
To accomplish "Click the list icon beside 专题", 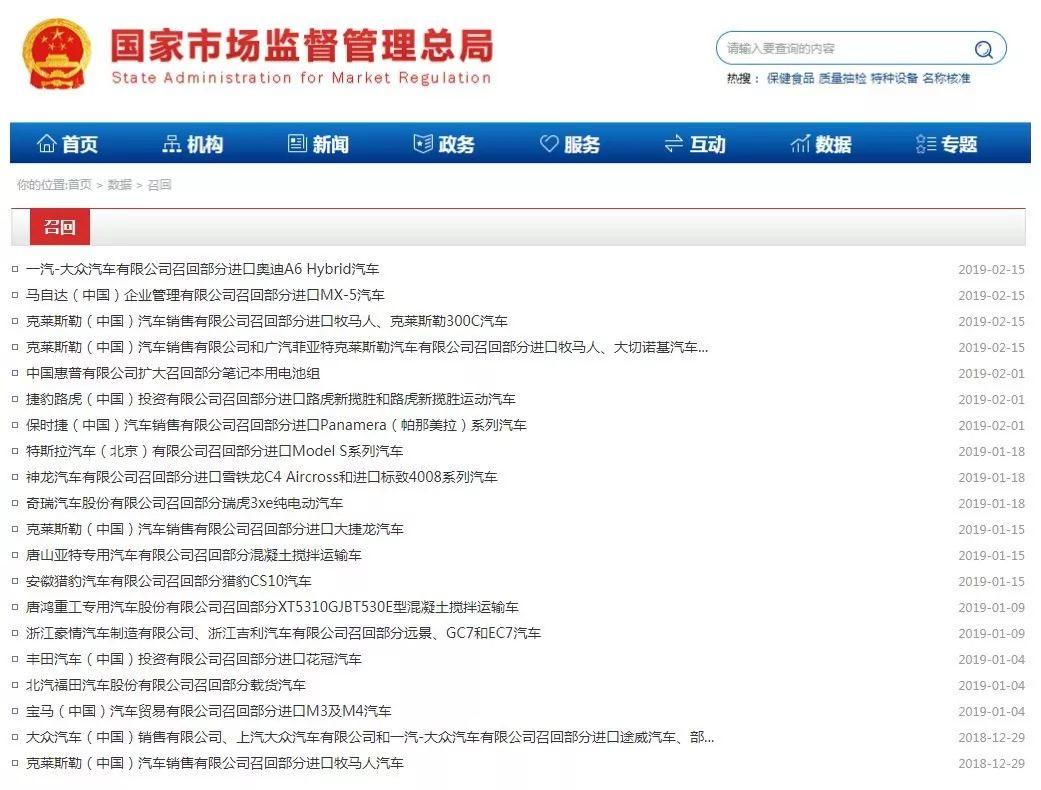I will tap(925, 143).
